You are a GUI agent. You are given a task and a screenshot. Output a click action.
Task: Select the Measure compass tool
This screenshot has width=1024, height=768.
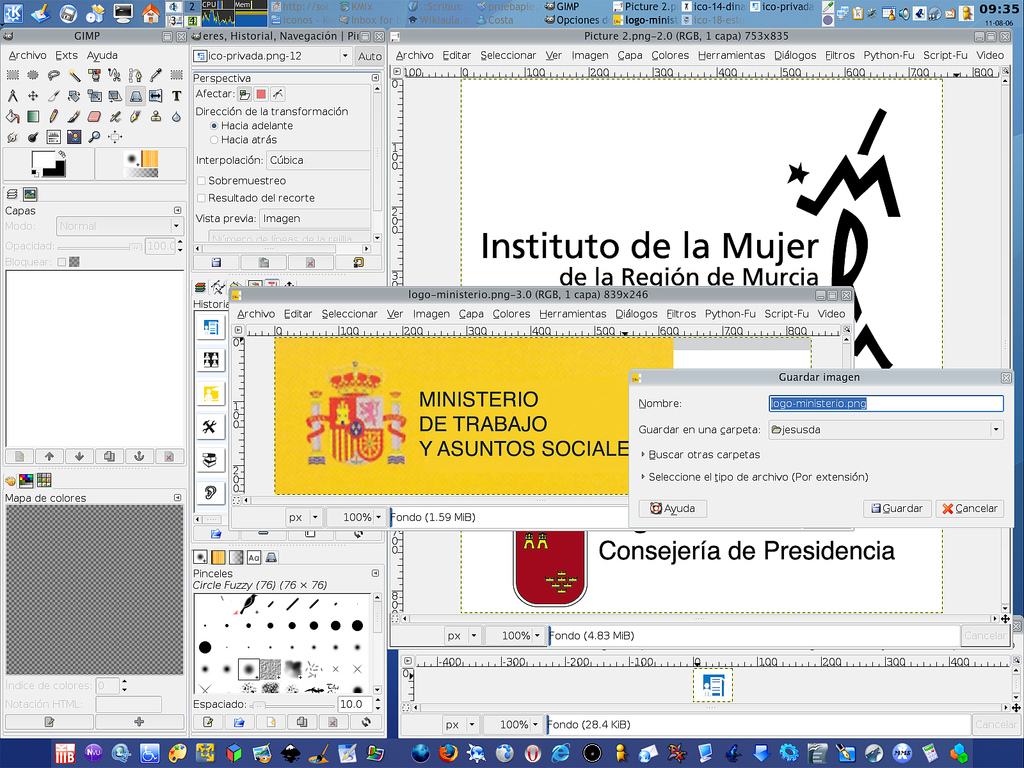point(12,97)
